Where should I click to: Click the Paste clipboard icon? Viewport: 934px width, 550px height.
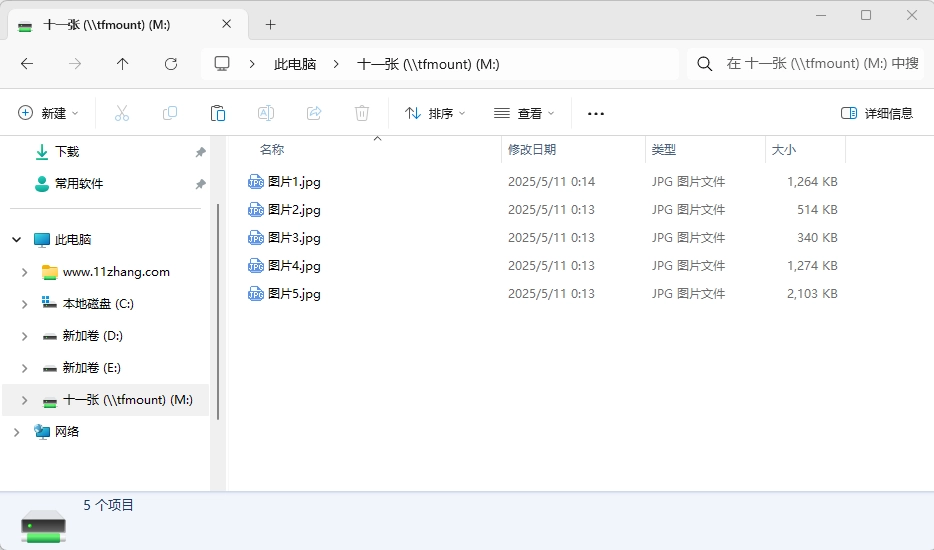(218, 113)
